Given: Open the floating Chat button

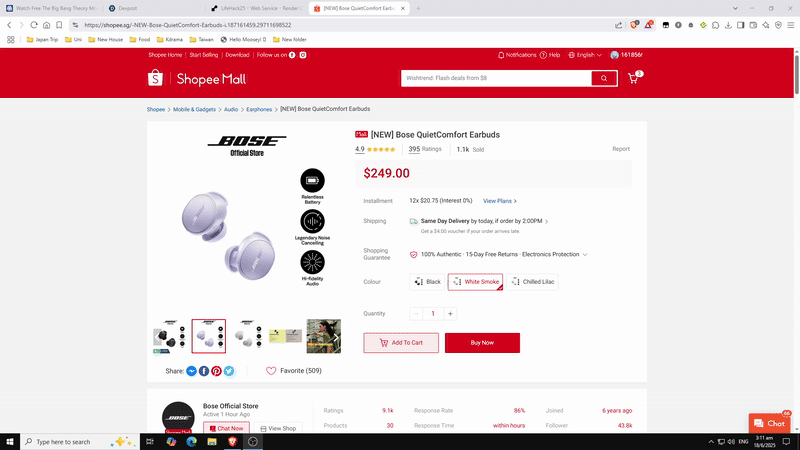Looking at the screenshot, I should (769, 423).
